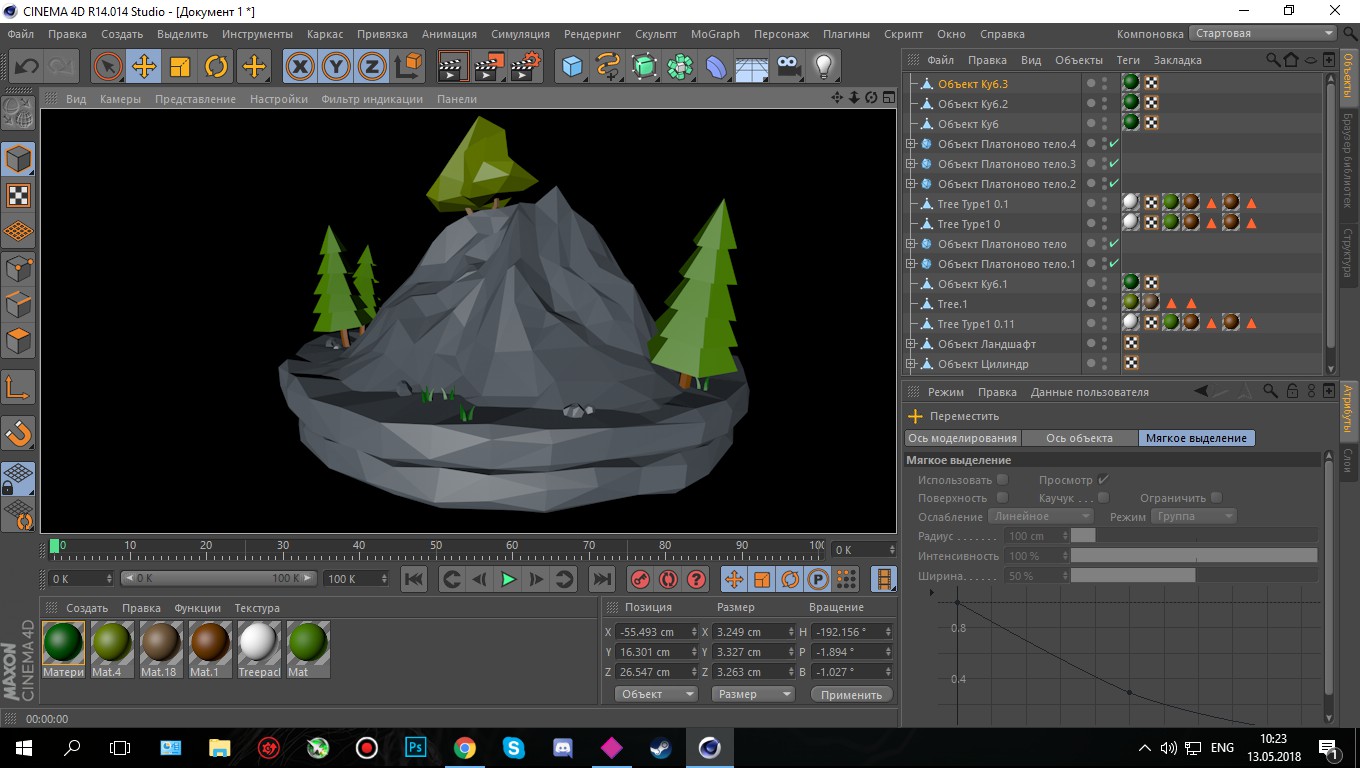Click the Применить button

point(851,694)
